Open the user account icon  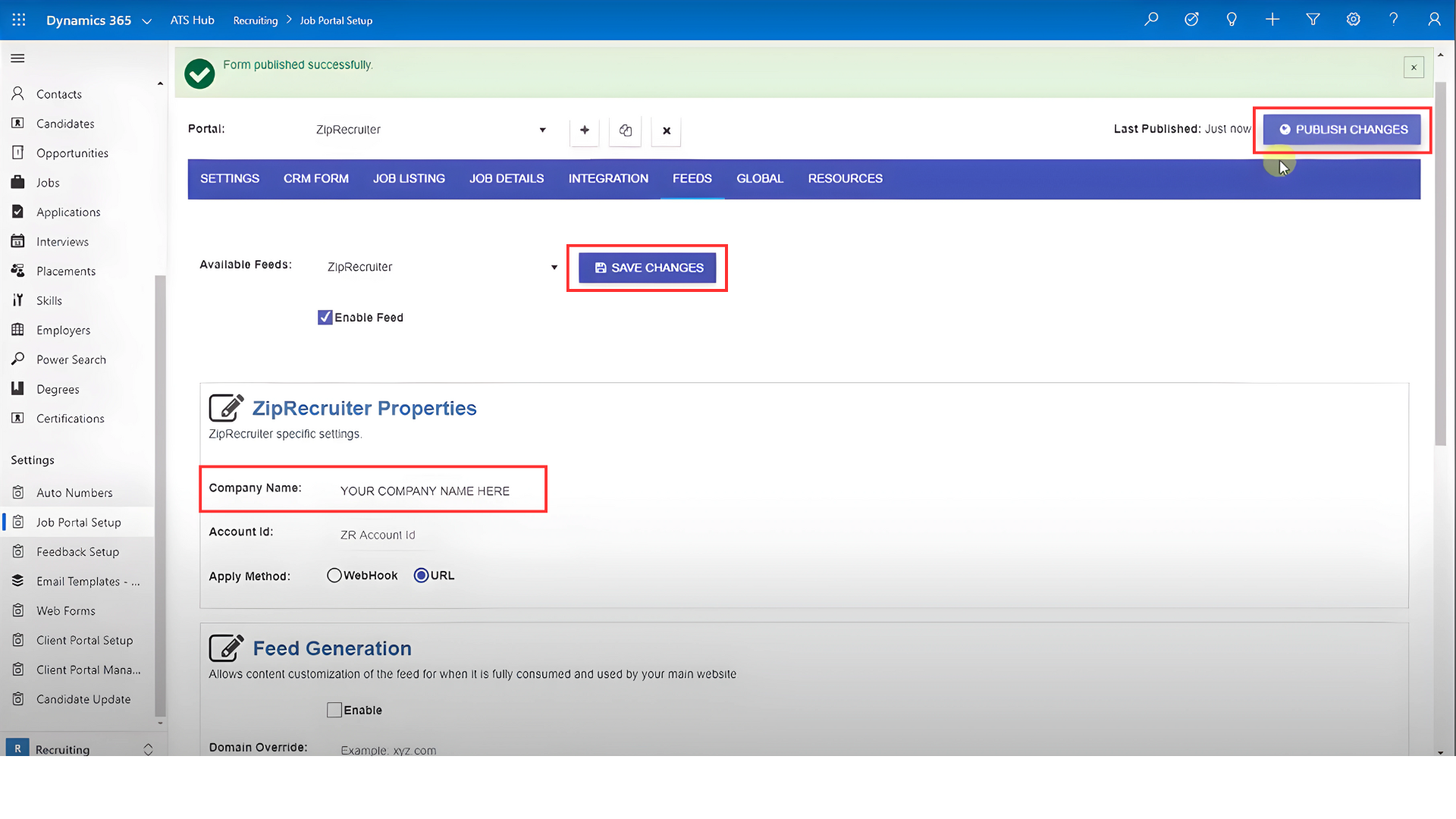(1434, 20)
